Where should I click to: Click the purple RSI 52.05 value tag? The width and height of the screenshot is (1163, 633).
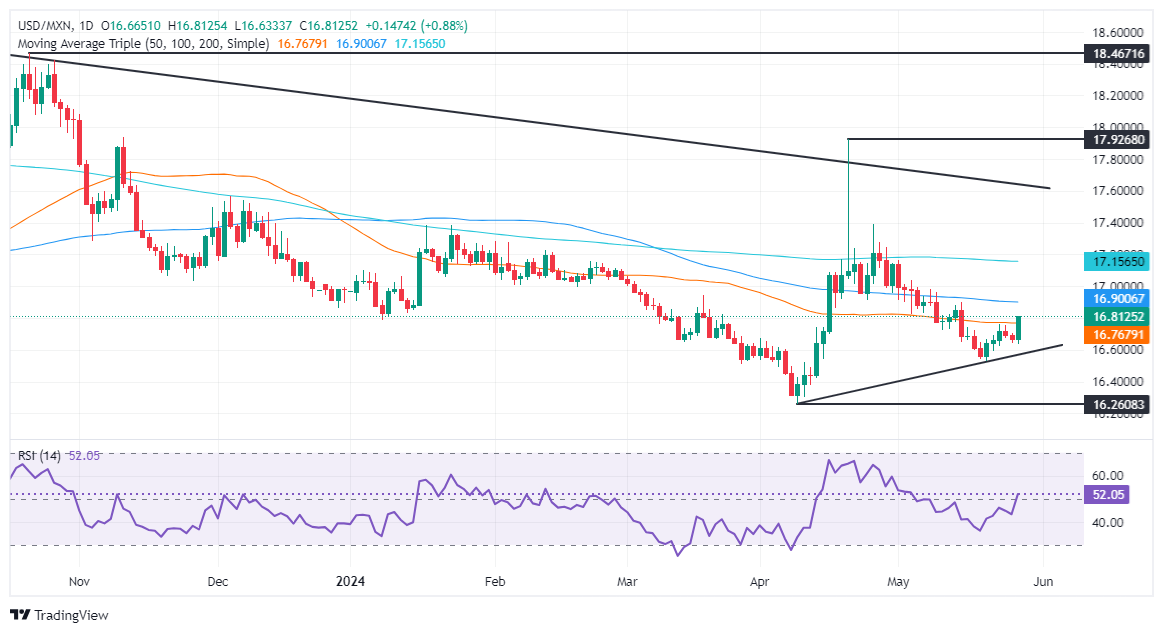(x=1106, y=495)
